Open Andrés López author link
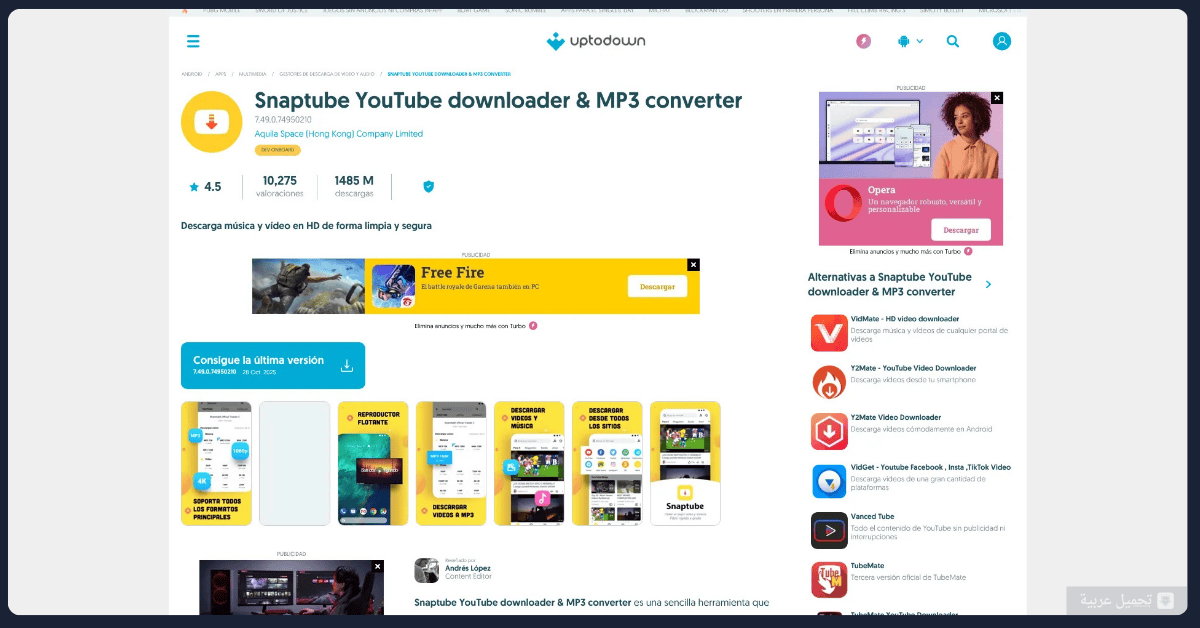 467,568
